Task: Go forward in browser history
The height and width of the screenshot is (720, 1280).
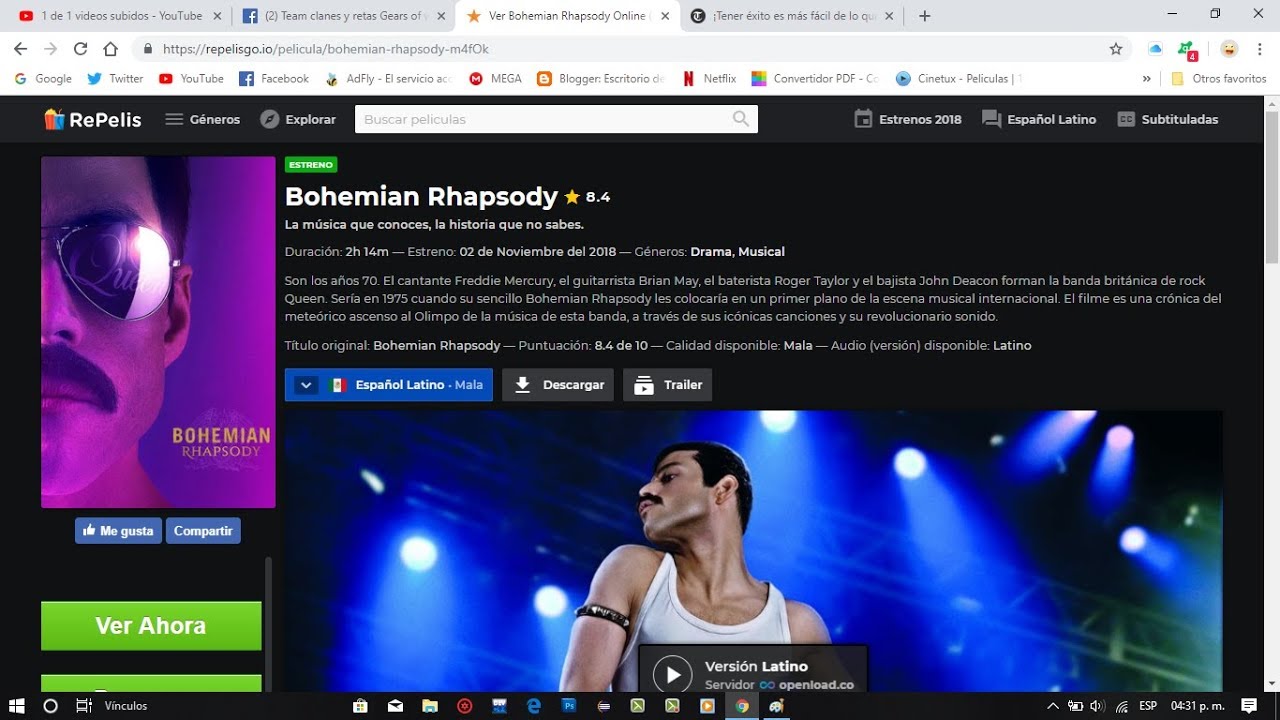Action: coord(50,49)
